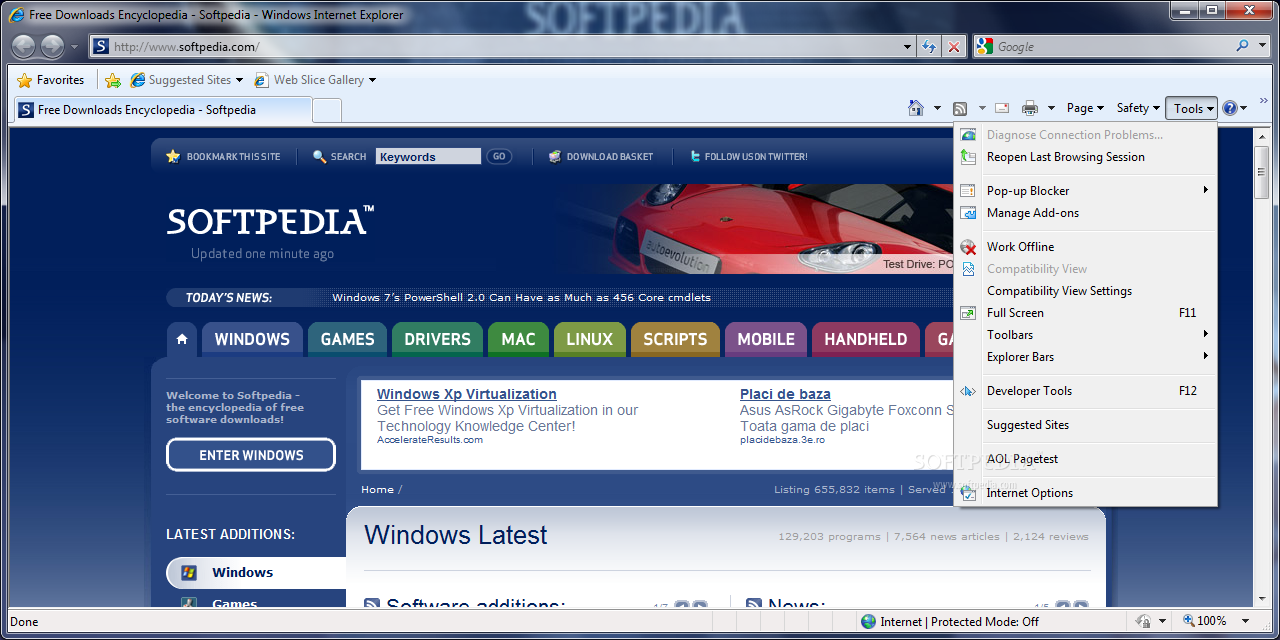Click the Twitter bird icon
1280x640 pixels.
click(x=695, y=156)
